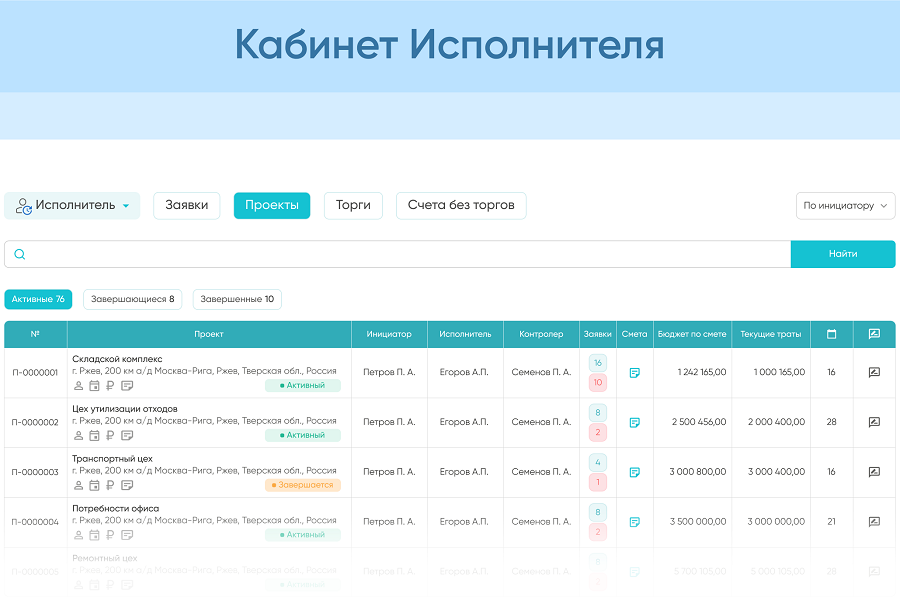Click person icon under Цех утилизации отходов
This screenshot has height=600, width=900.
point(78,436)
